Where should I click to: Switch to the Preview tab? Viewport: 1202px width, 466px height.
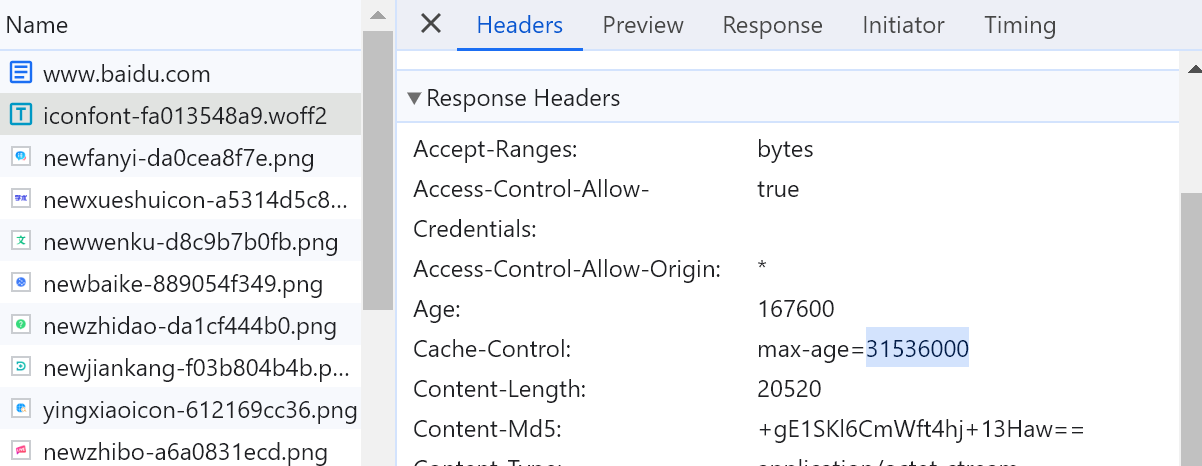(643, 25)
